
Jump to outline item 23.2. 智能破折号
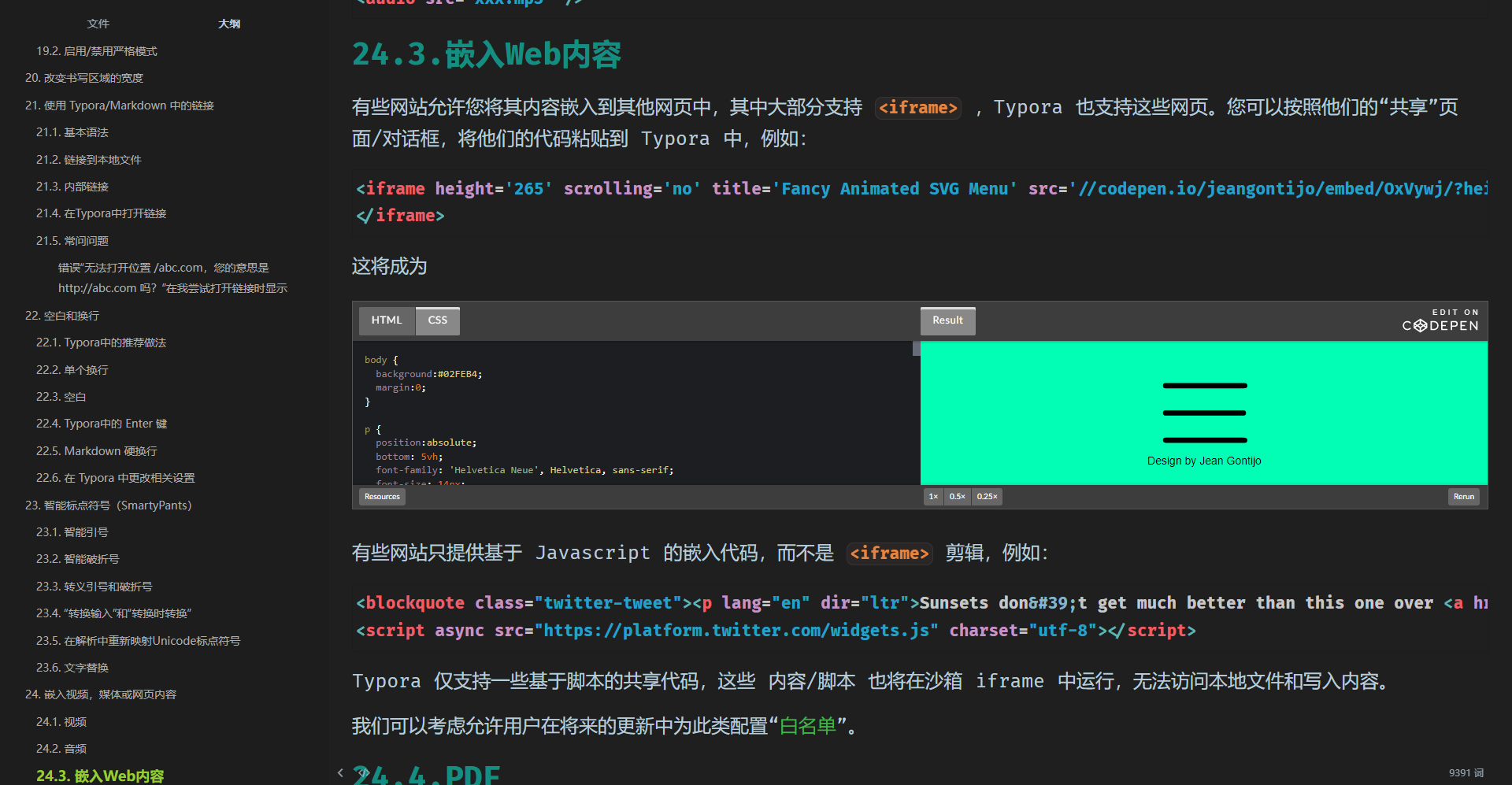[78, 559]
